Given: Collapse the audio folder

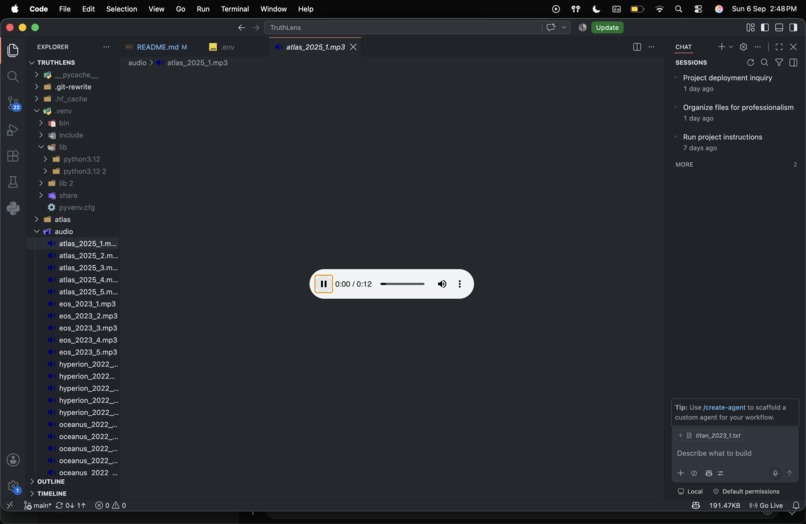Looking at the screenshot, I should tap(74, 231).
